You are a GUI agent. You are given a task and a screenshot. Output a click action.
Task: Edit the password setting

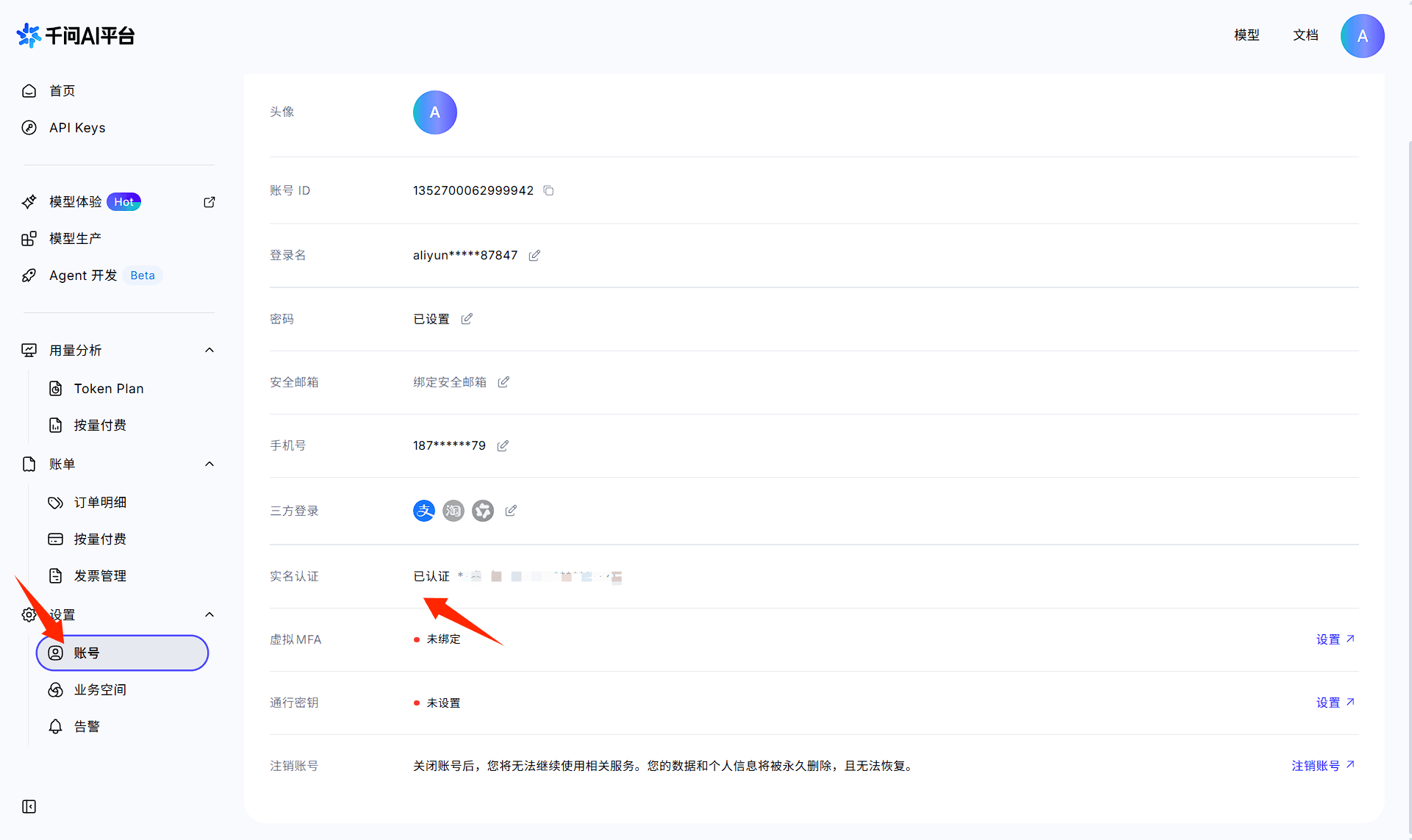[467, 319]
